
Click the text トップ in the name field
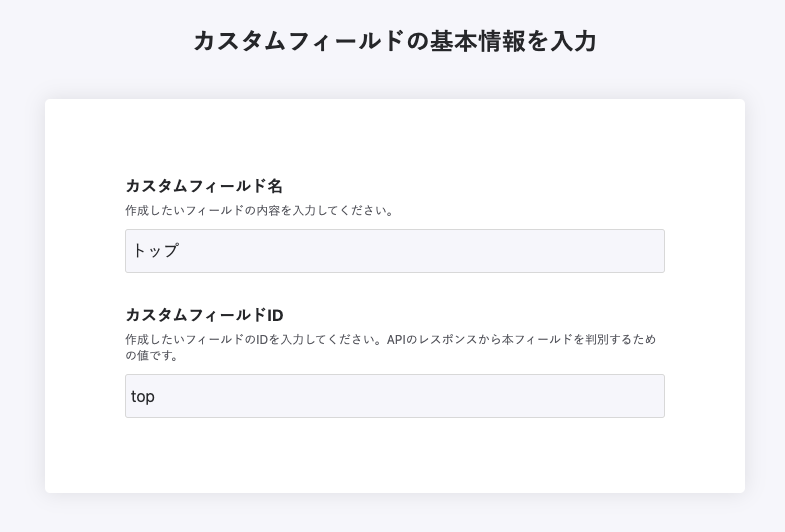(155, 251)
